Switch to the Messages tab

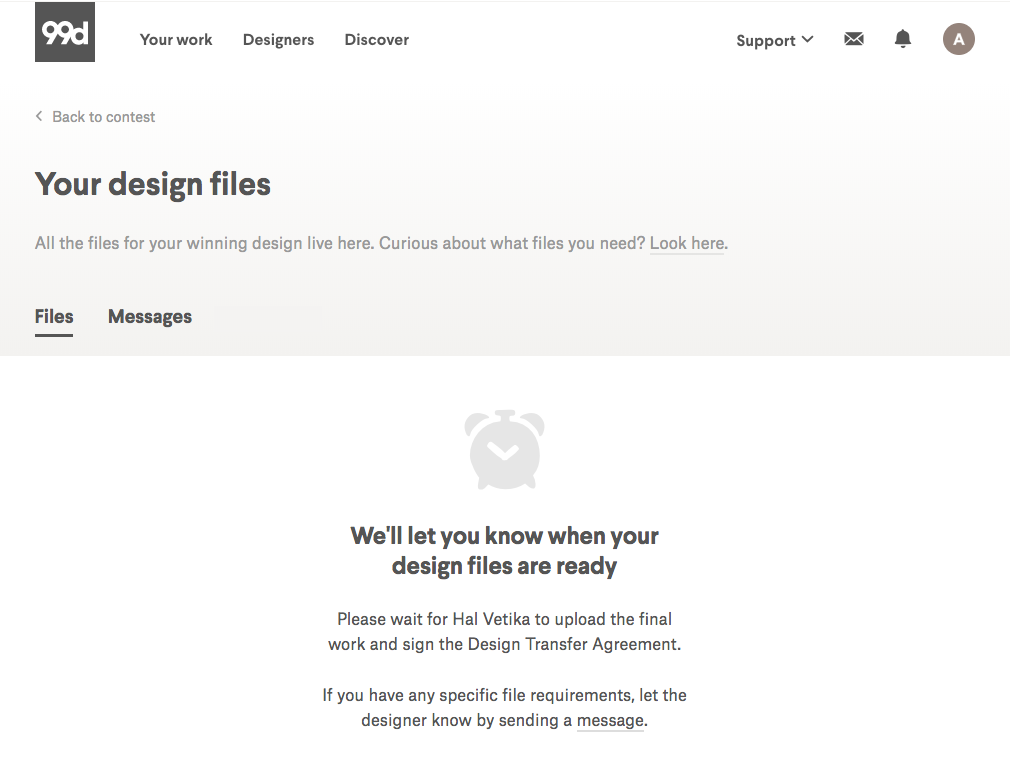[x=150, y=317]
